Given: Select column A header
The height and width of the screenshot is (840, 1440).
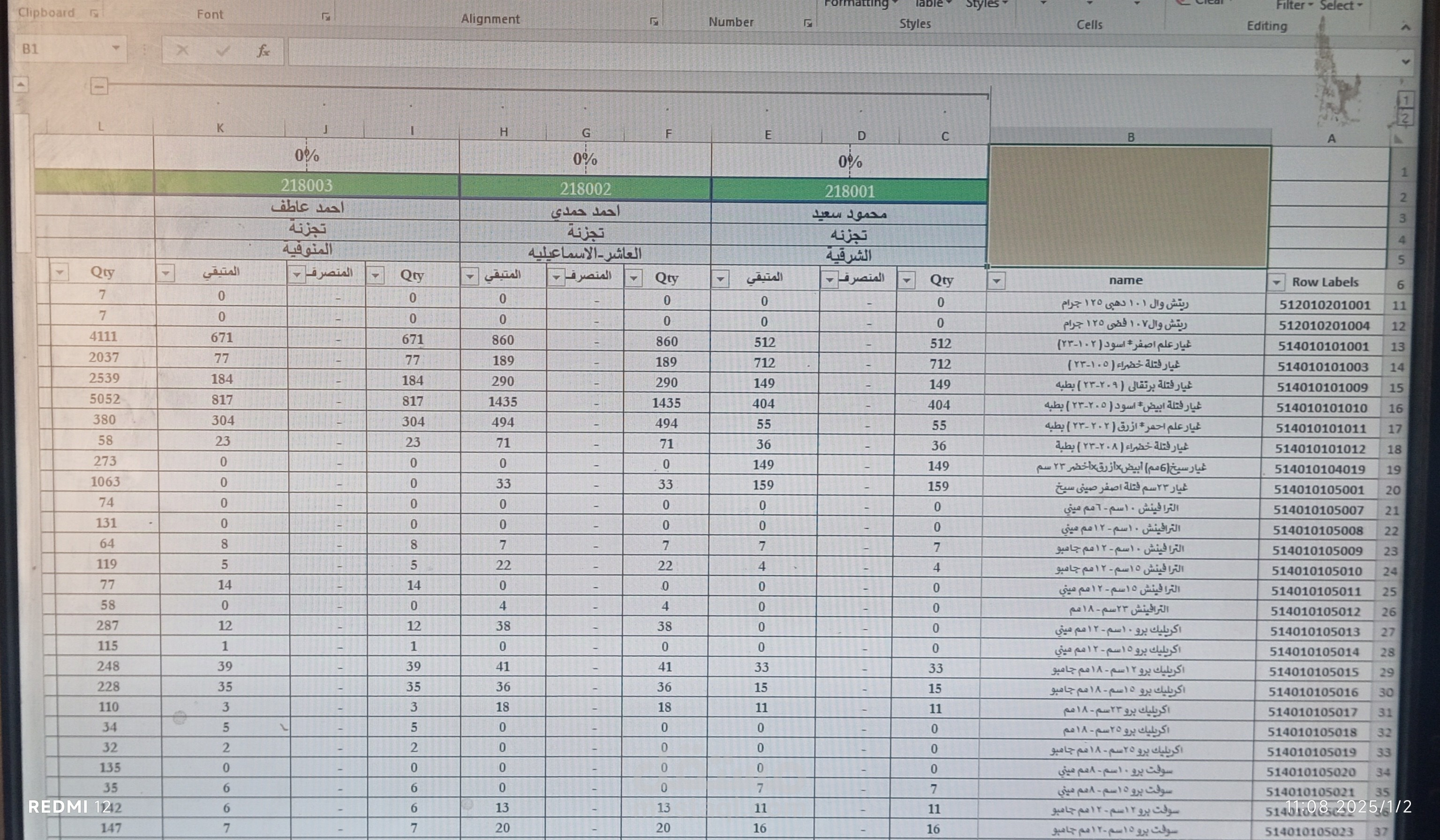Looking at the screenshot, I should point(1331,138).
